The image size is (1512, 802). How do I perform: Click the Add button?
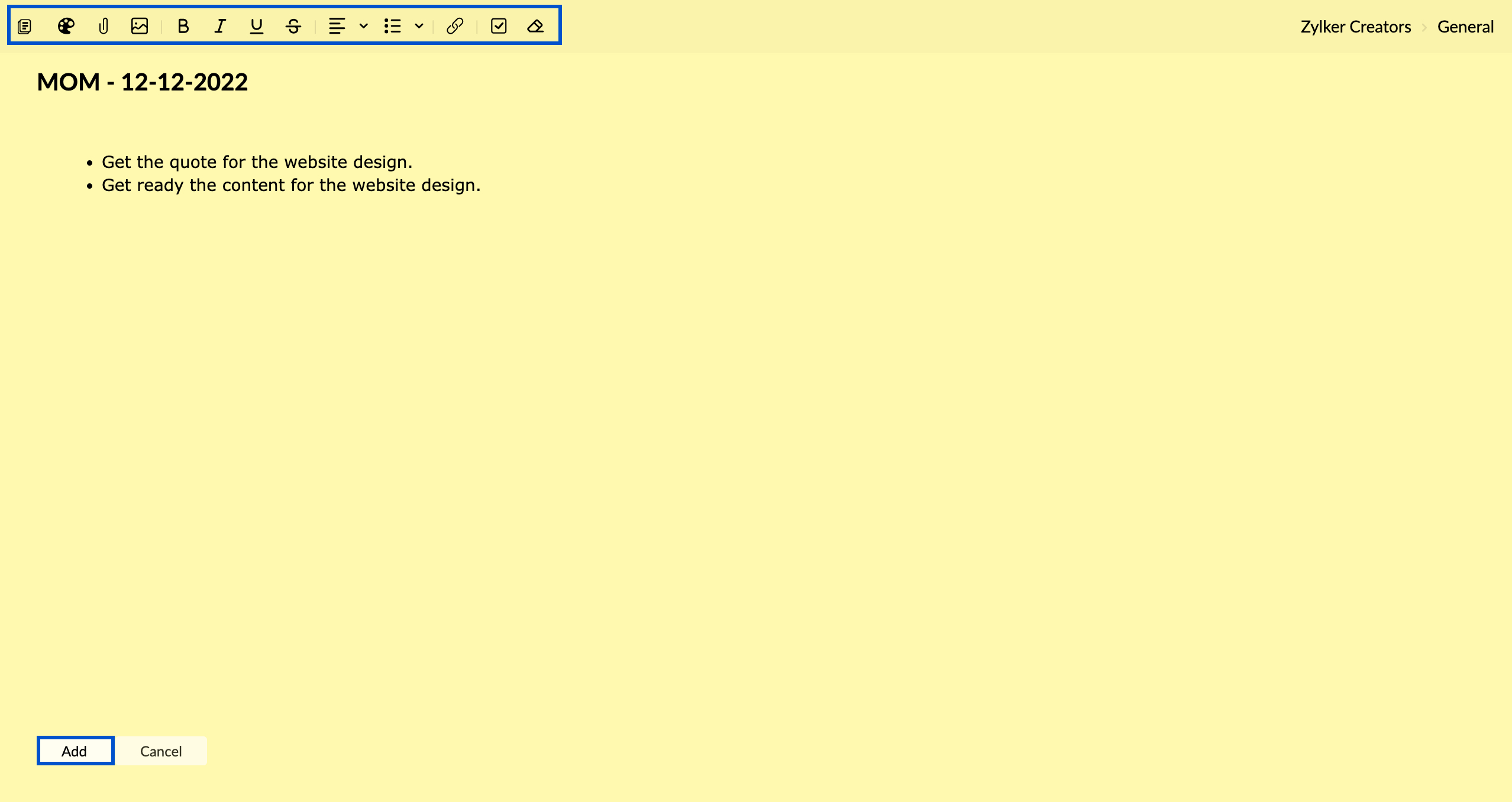pyautogui.click(x=75, y=751)
